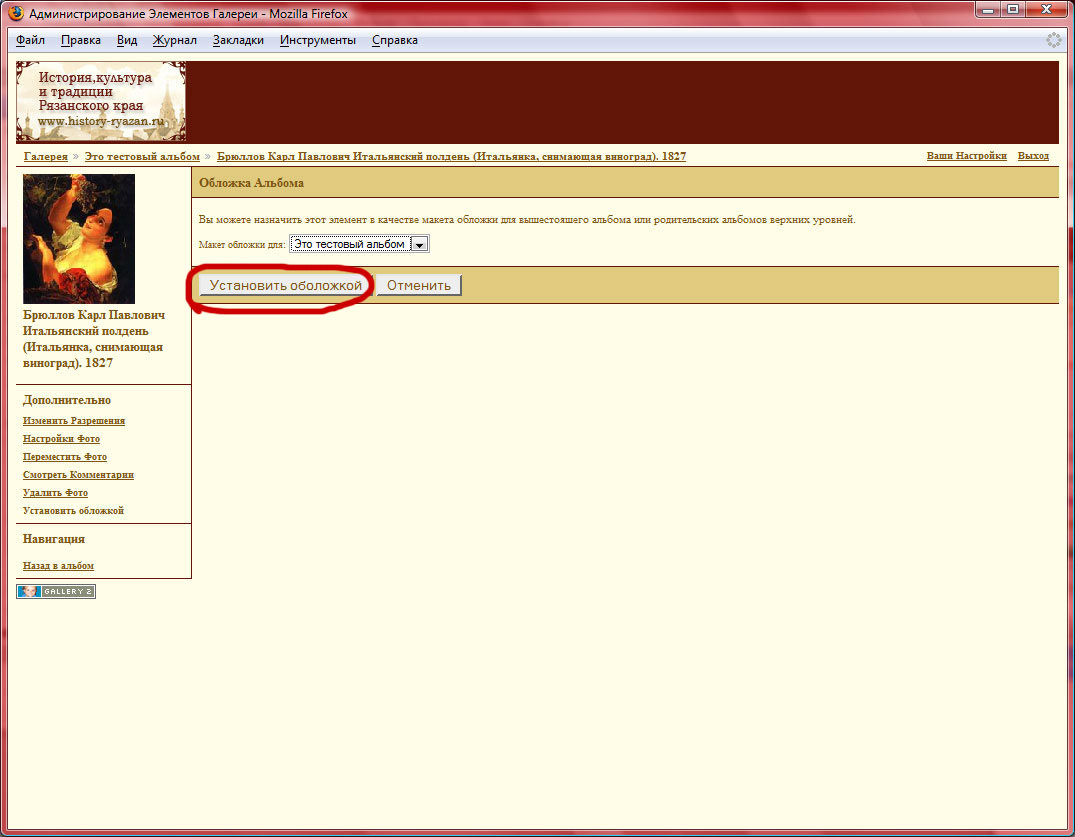Open Настройки Фото link
1075x837 pixels.
click(x=62, y=439)
